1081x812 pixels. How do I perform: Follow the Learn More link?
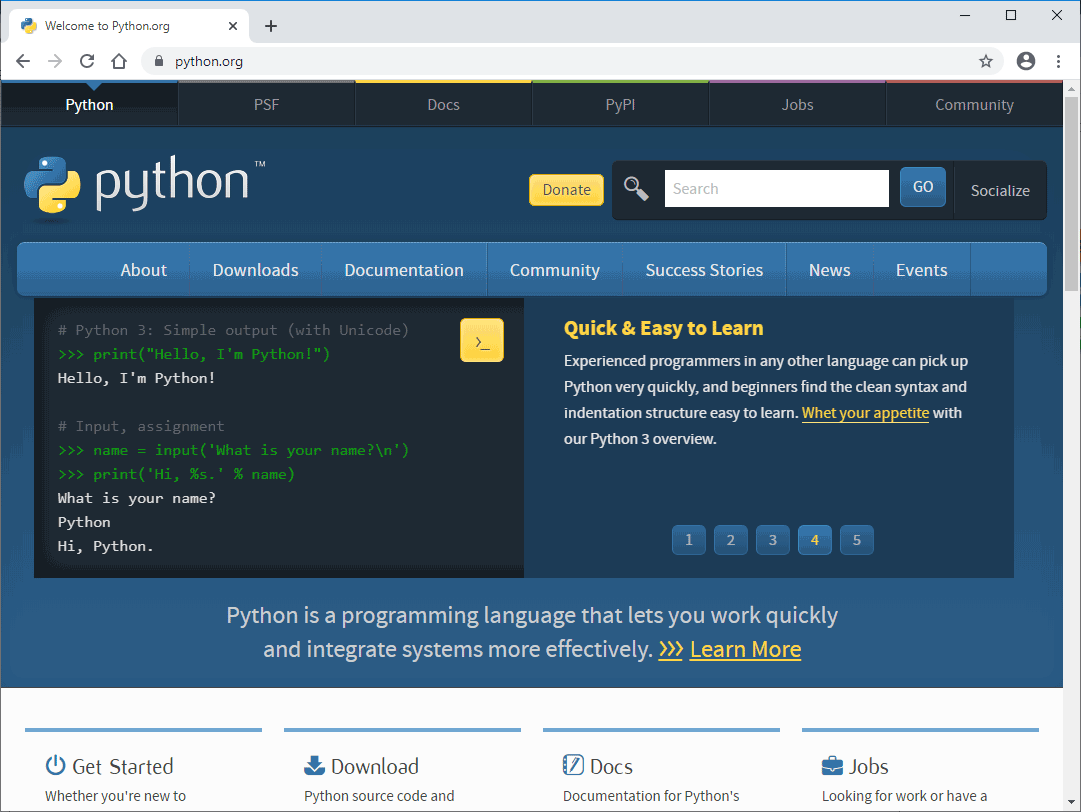(745, 649)
